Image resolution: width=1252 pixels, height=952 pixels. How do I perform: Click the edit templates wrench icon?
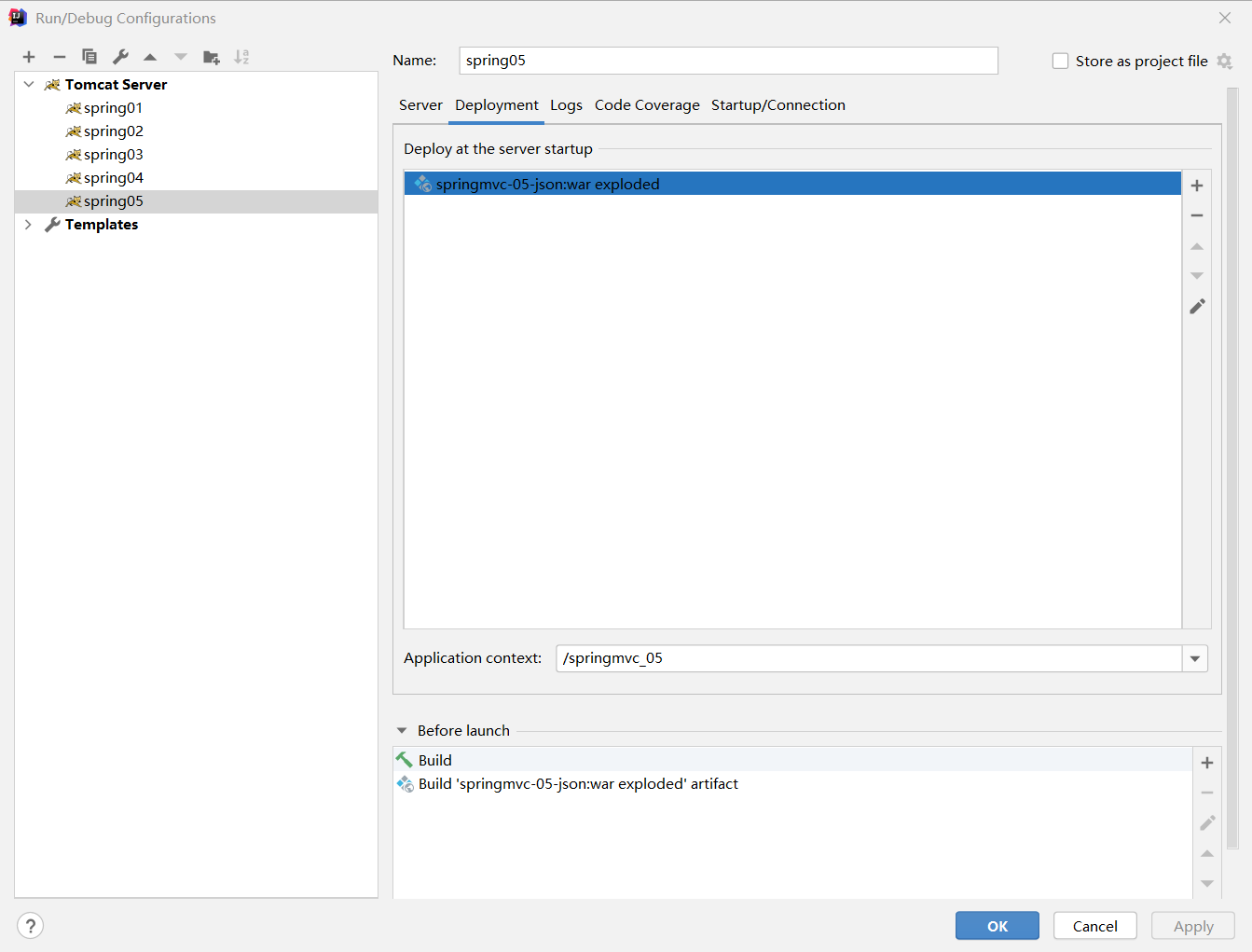click(x=120, y=57)
